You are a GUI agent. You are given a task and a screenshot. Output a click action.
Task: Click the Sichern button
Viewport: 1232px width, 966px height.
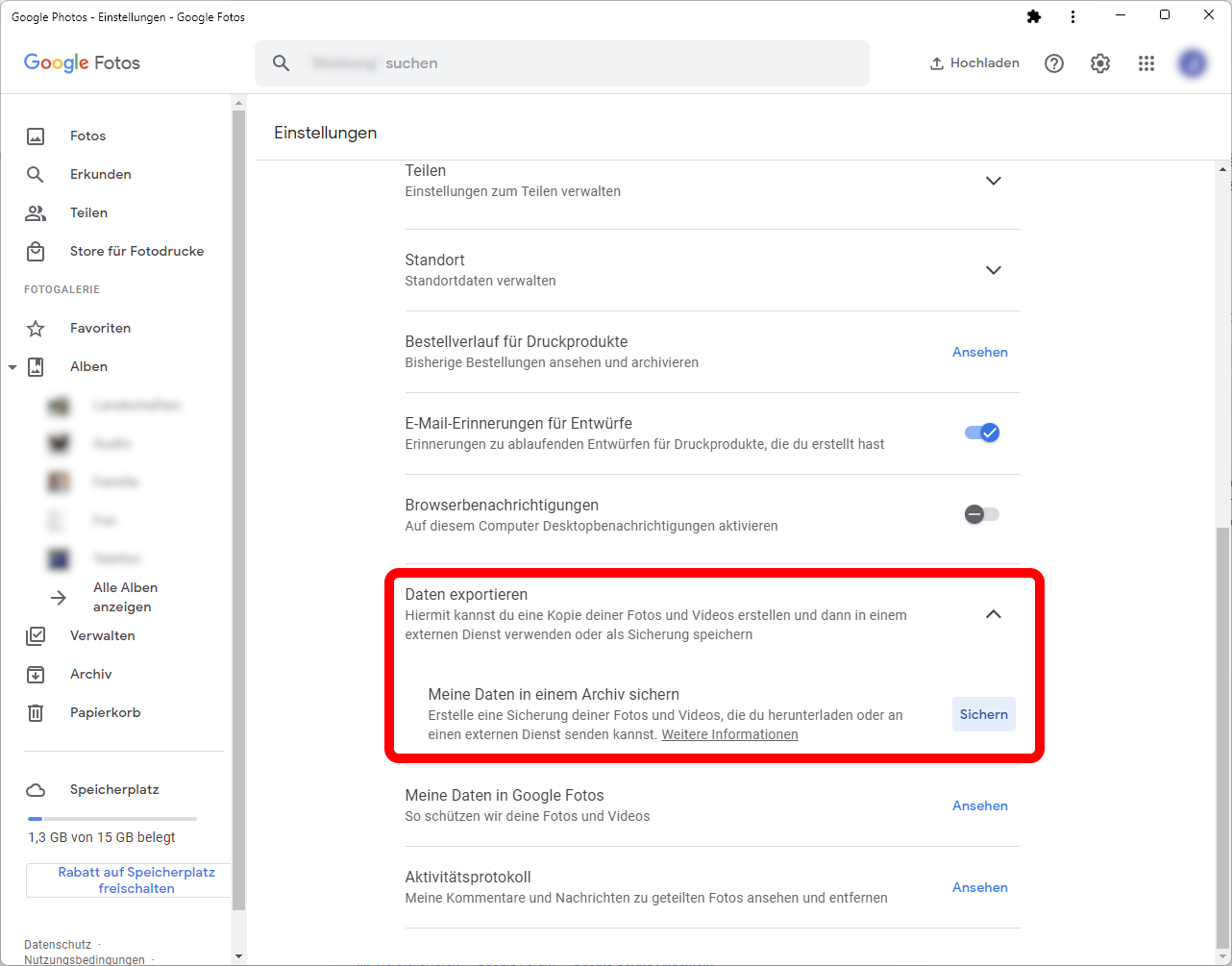[x=983, y=714]
